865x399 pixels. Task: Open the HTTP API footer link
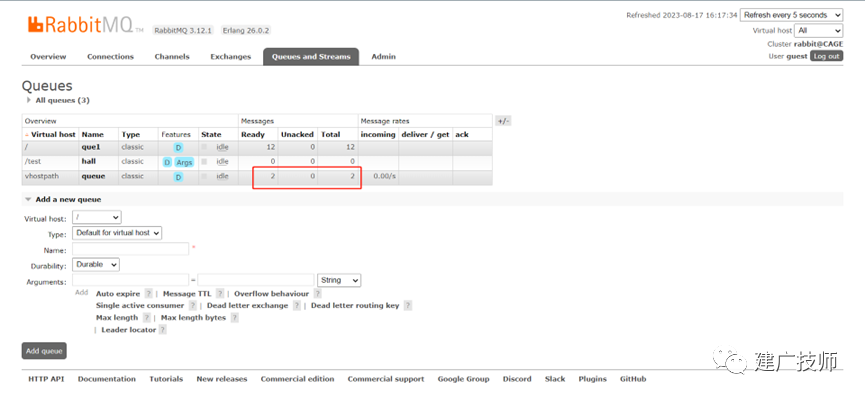click(x=46, y=379)
